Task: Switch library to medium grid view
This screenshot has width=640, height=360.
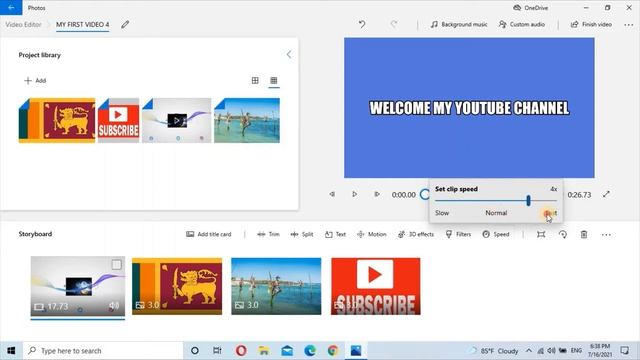Action: pos(255,80)
